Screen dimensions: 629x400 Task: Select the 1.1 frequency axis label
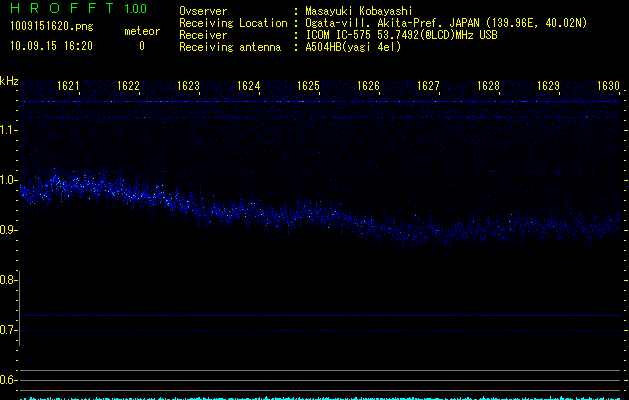(9, 130)
